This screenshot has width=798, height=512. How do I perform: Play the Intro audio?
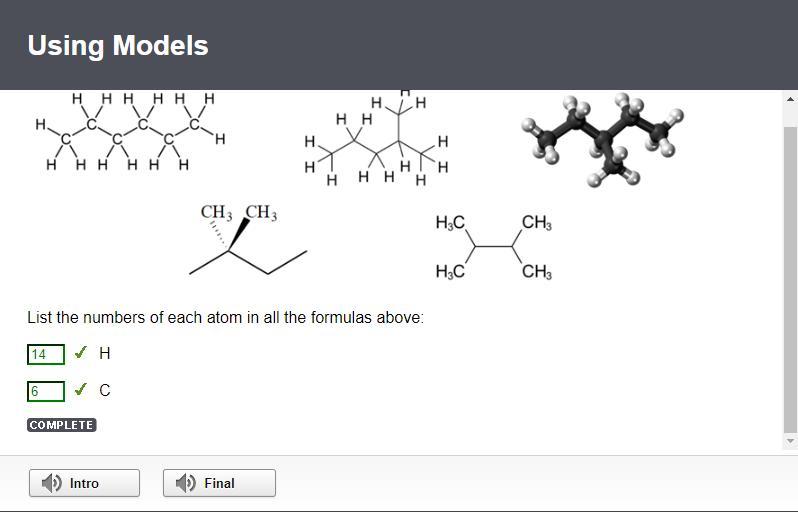click(x=84, y=482)
